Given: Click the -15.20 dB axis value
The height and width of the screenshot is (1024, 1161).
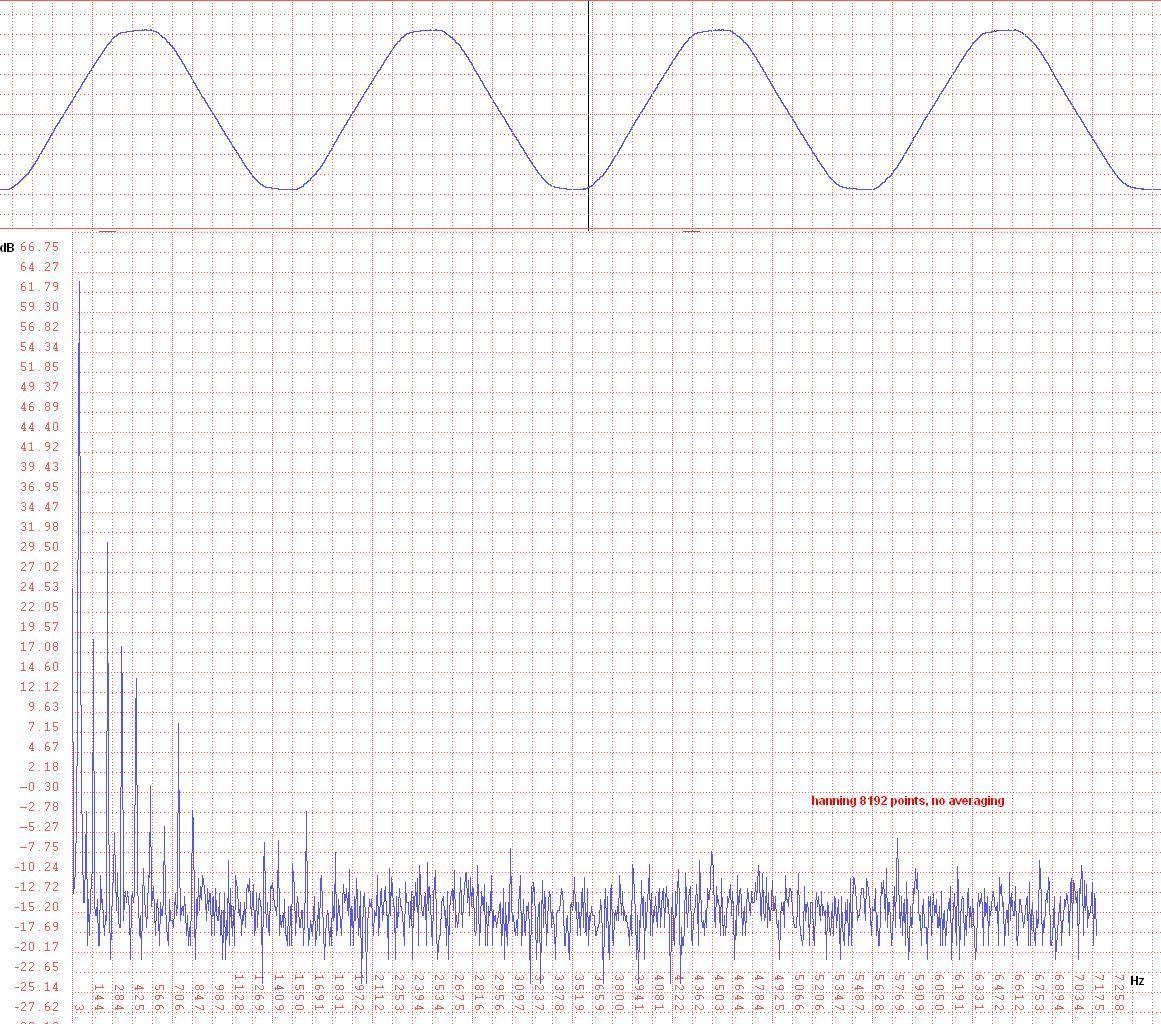Looking at the screenshot, I should 37,907.
